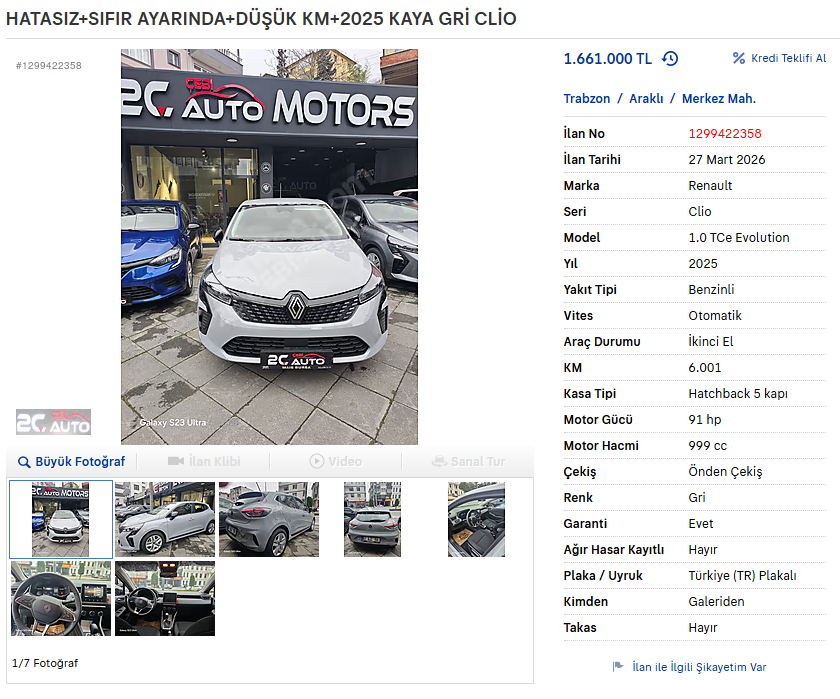Click the Ağır Hasar Kayıtlı value Hayır
Screen dimensions: 840x699
(702, 550)
